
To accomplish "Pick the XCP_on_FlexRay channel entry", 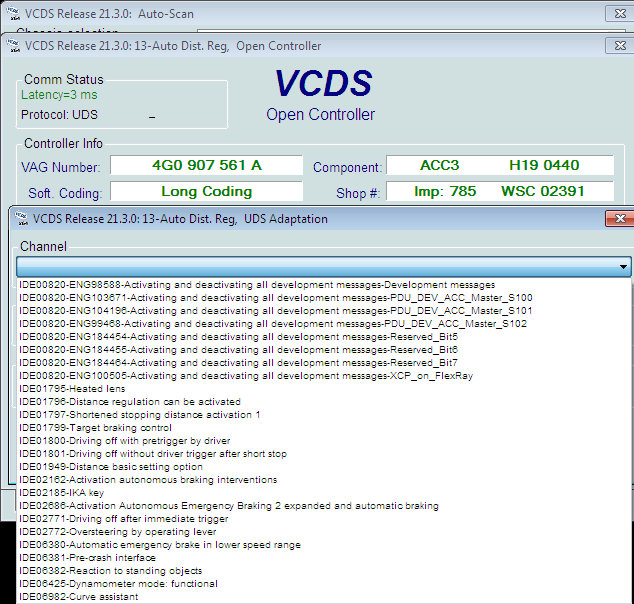I will [323, 376].
